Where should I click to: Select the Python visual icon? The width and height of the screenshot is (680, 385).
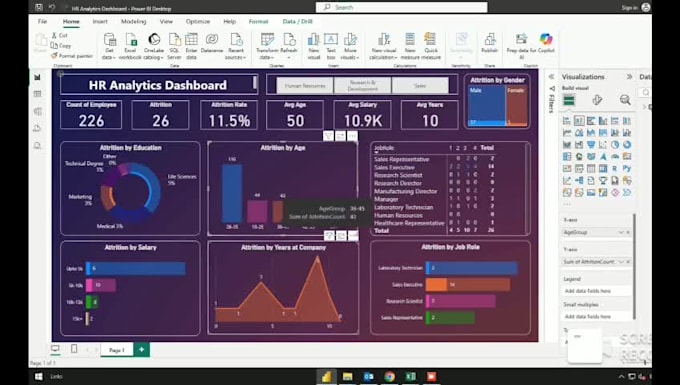(627, 169)
